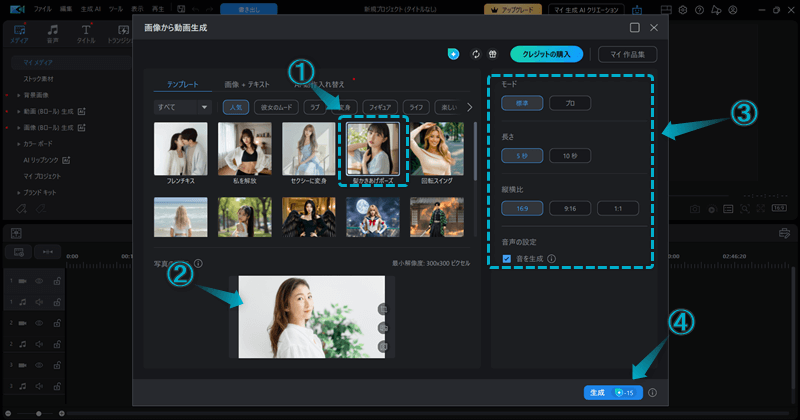Click the save project icon in menu bar
Screen dimensions: 800x420
[181, 9]
